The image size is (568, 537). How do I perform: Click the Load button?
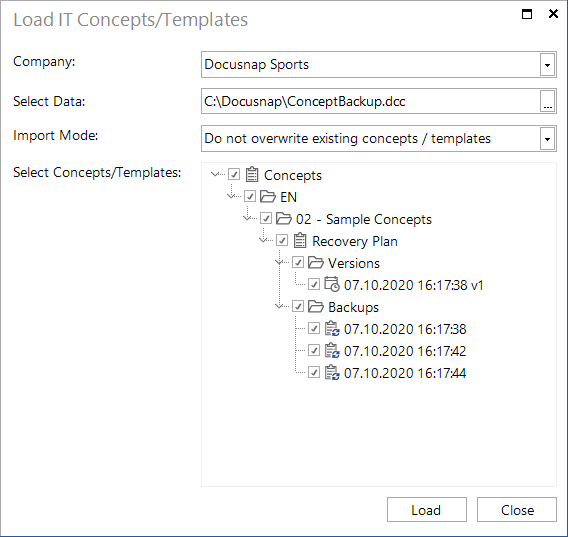[427, 510]
